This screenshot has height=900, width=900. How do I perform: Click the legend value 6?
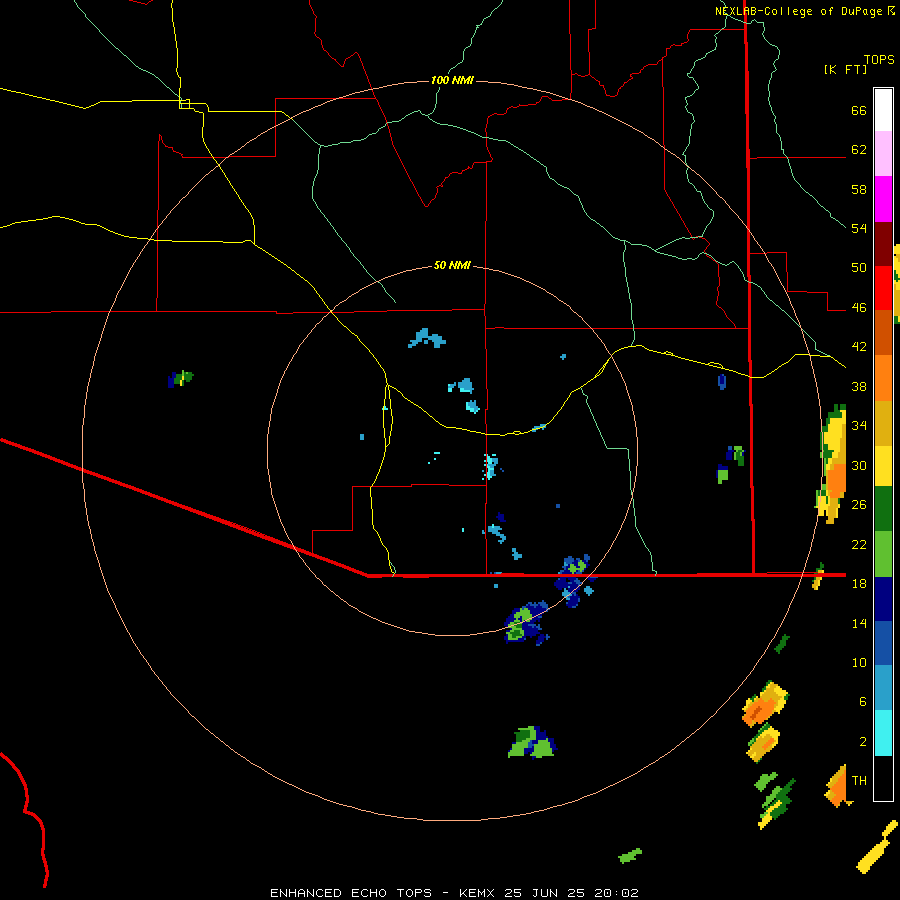tap(863, 701)
